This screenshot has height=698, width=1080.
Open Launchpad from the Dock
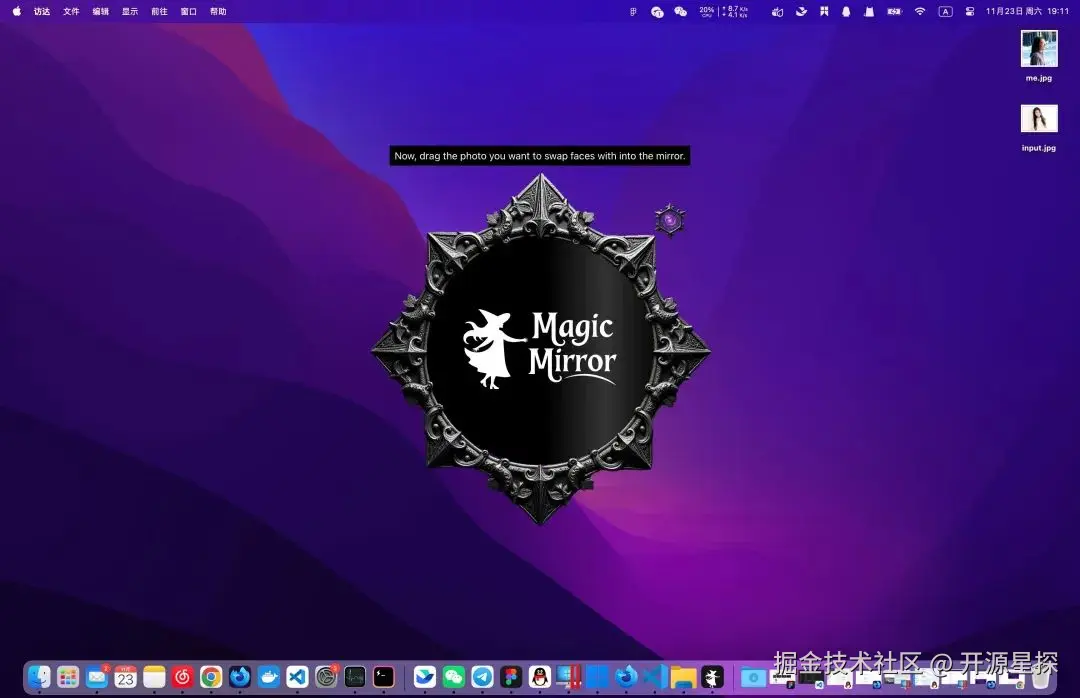68,677
